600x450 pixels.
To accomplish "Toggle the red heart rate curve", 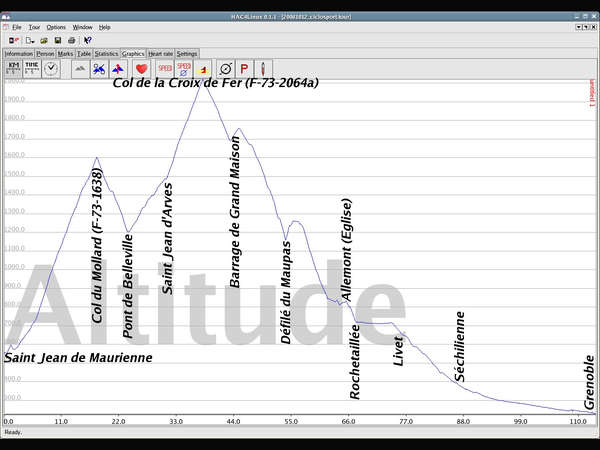I will tap(142, 69).
